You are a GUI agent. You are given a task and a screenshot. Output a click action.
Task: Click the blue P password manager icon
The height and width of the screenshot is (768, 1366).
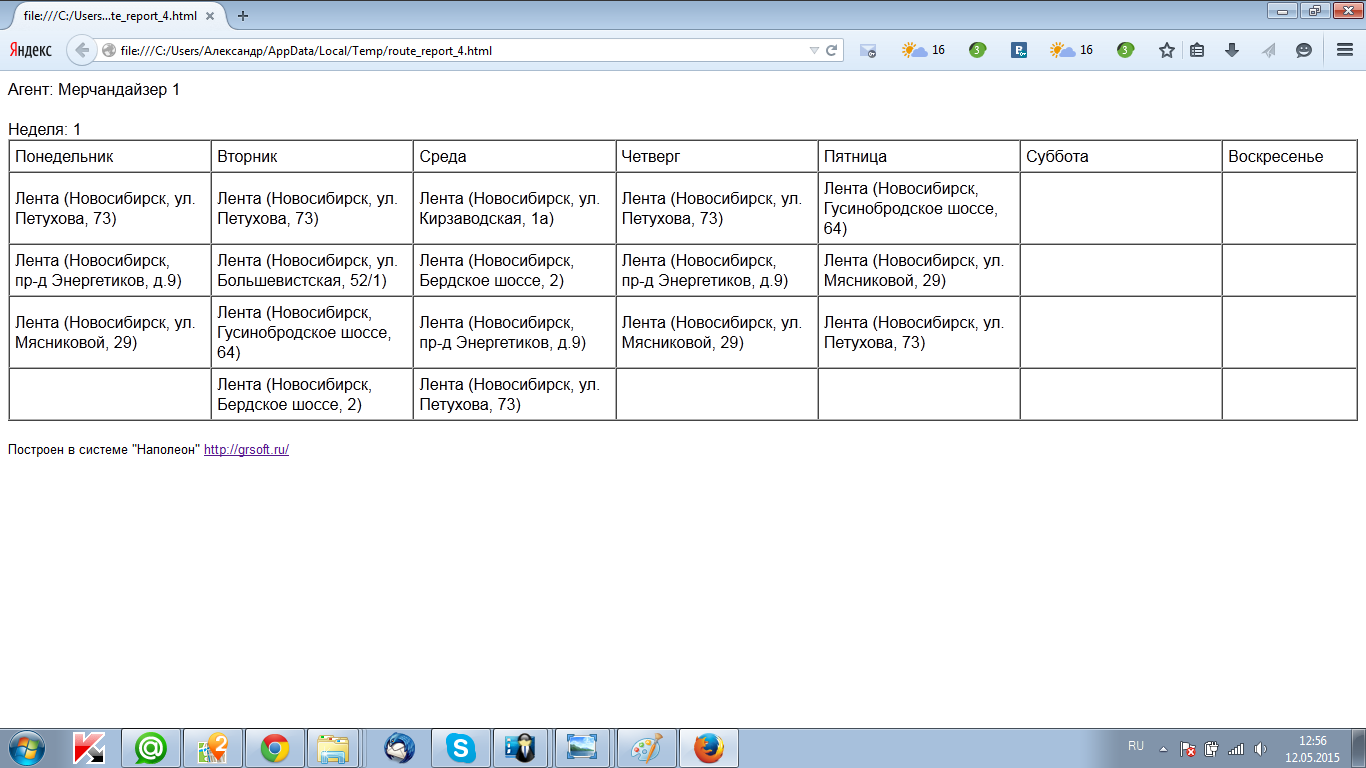coord(1019,50)
